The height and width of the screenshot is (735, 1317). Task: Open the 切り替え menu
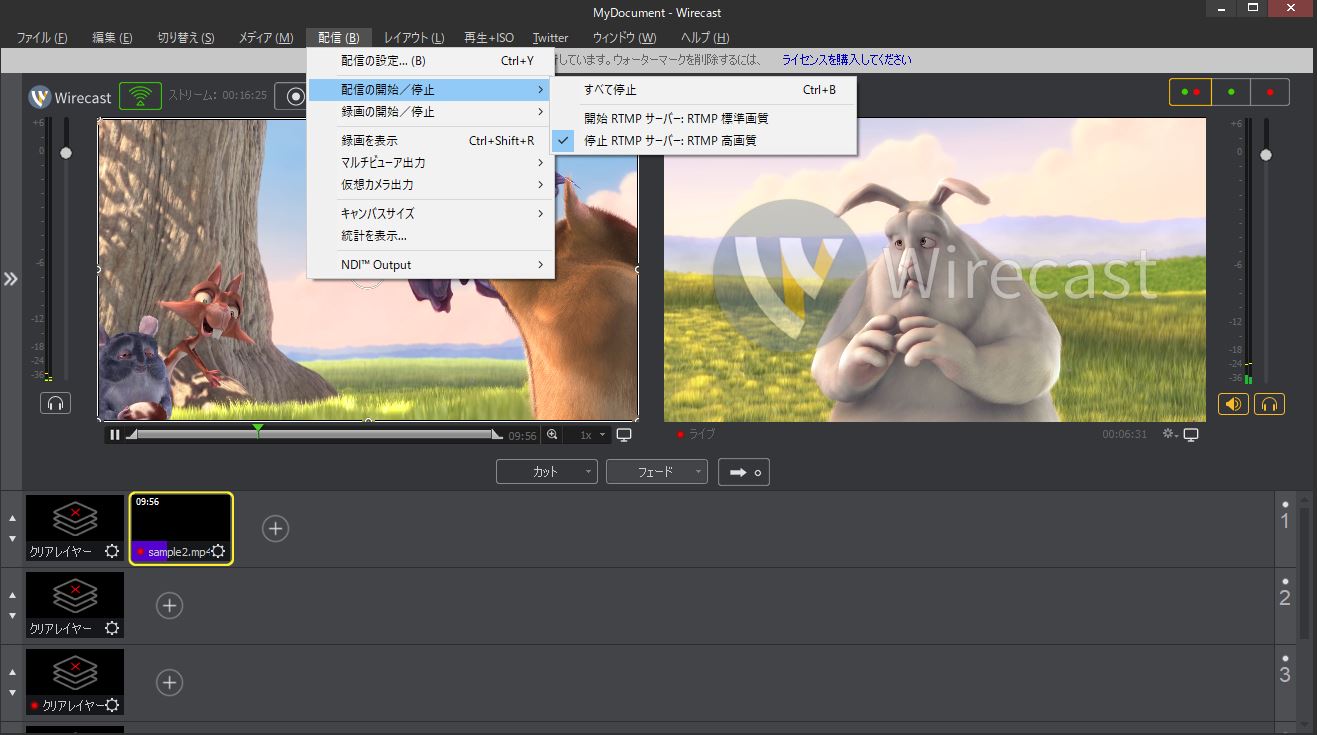186,38
